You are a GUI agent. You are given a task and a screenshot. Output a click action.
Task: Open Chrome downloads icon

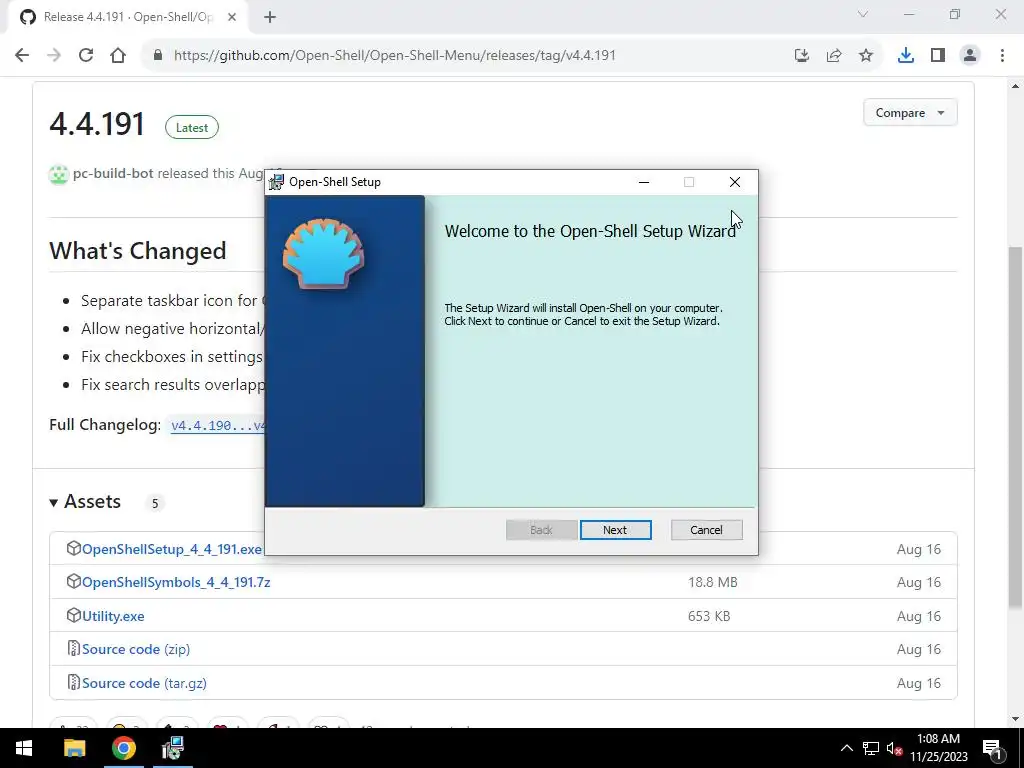(x=906, y=56)
